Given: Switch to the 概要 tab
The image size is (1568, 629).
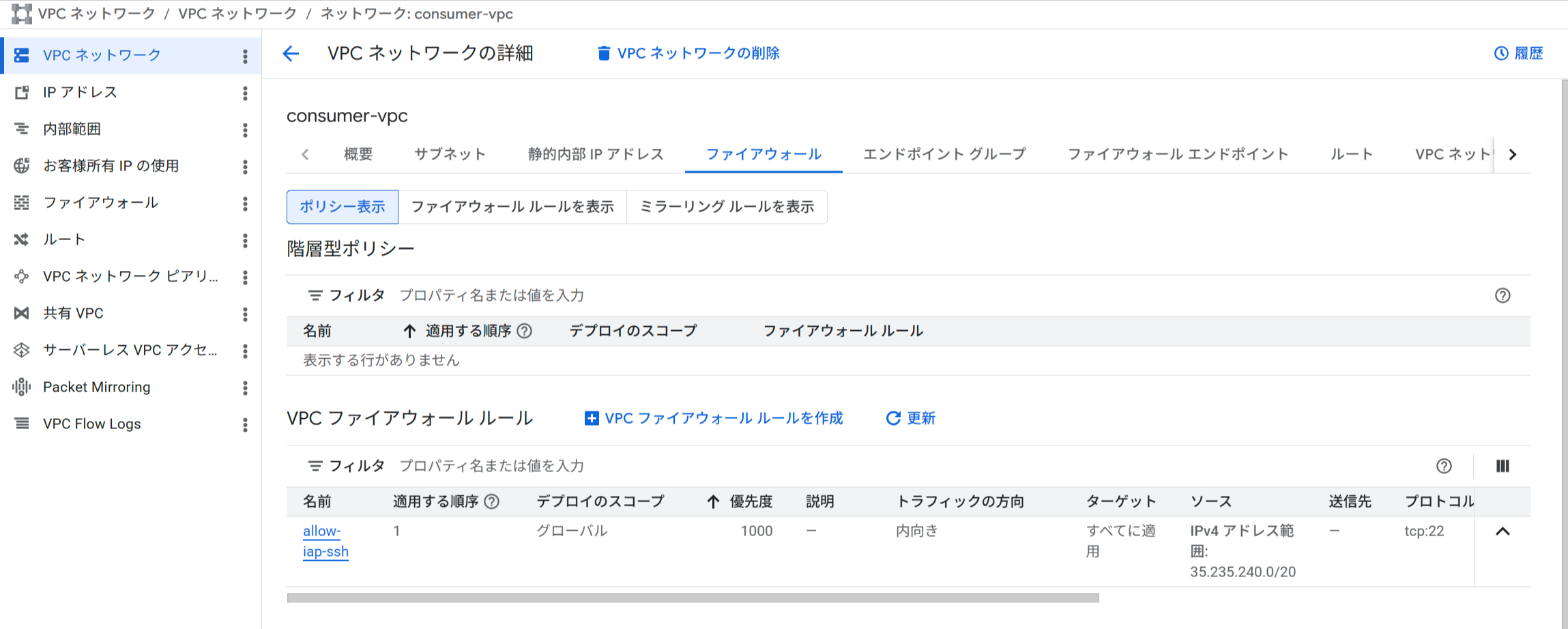Looking at the screenshot, I should coord(358,154).
